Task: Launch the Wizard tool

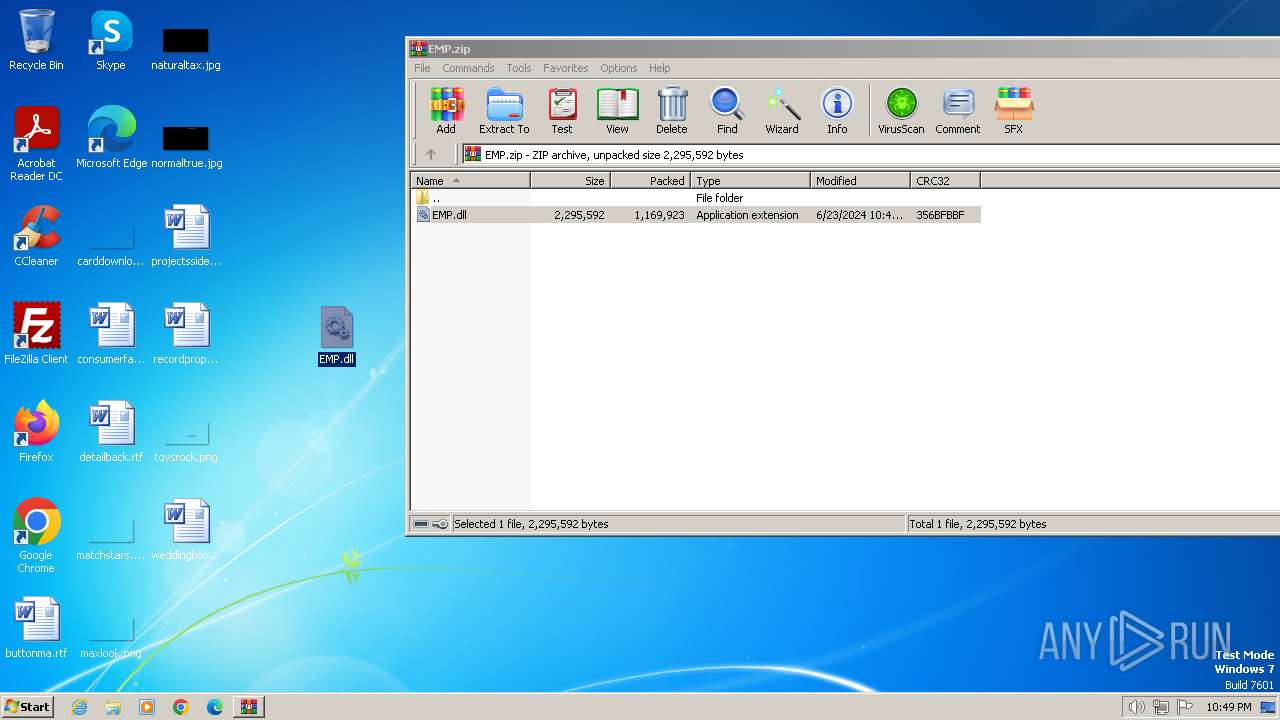Action: (782, 111)
